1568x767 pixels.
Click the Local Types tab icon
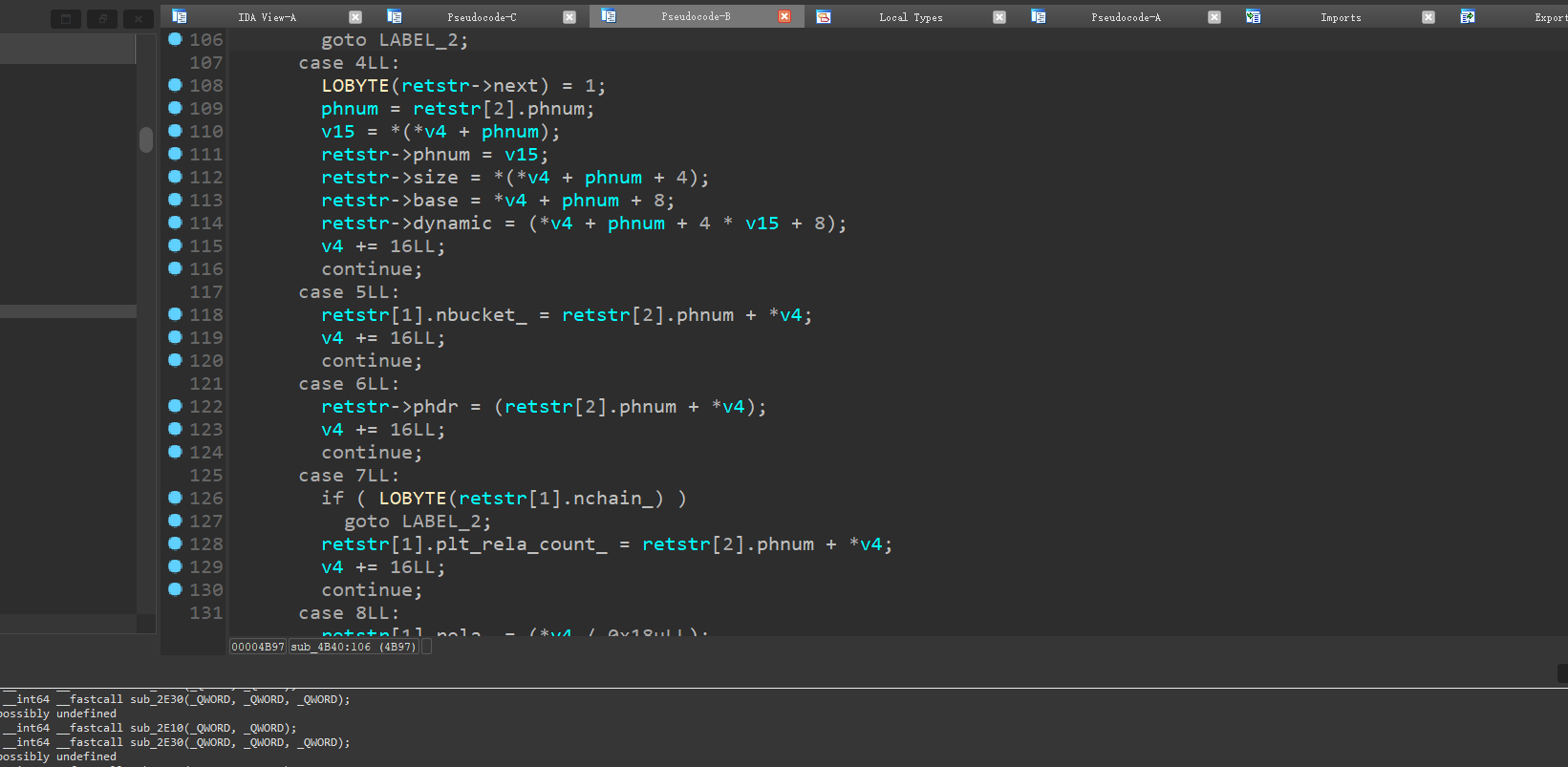823,16
